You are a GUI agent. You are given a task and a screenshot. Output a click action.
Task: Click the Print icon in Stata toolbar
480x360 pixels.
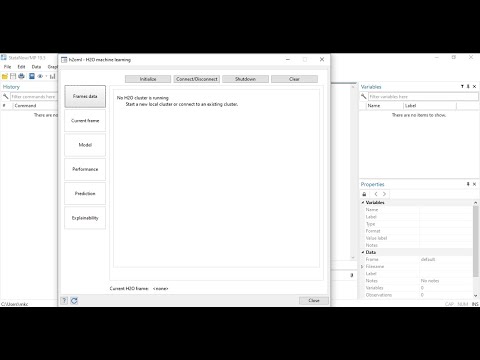pyautogui.click(x=21, y=76)
